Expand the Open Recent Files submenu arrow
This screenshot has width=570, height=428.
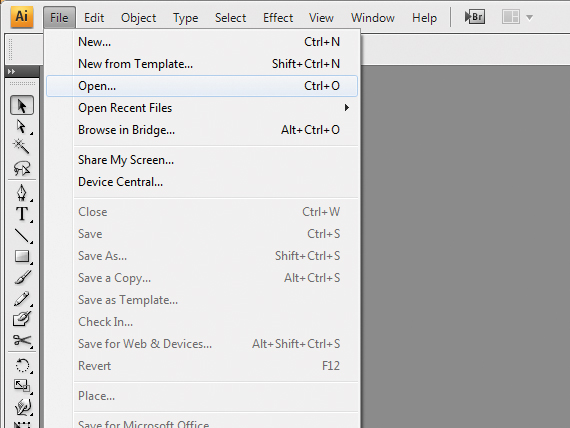coord(347,108)
